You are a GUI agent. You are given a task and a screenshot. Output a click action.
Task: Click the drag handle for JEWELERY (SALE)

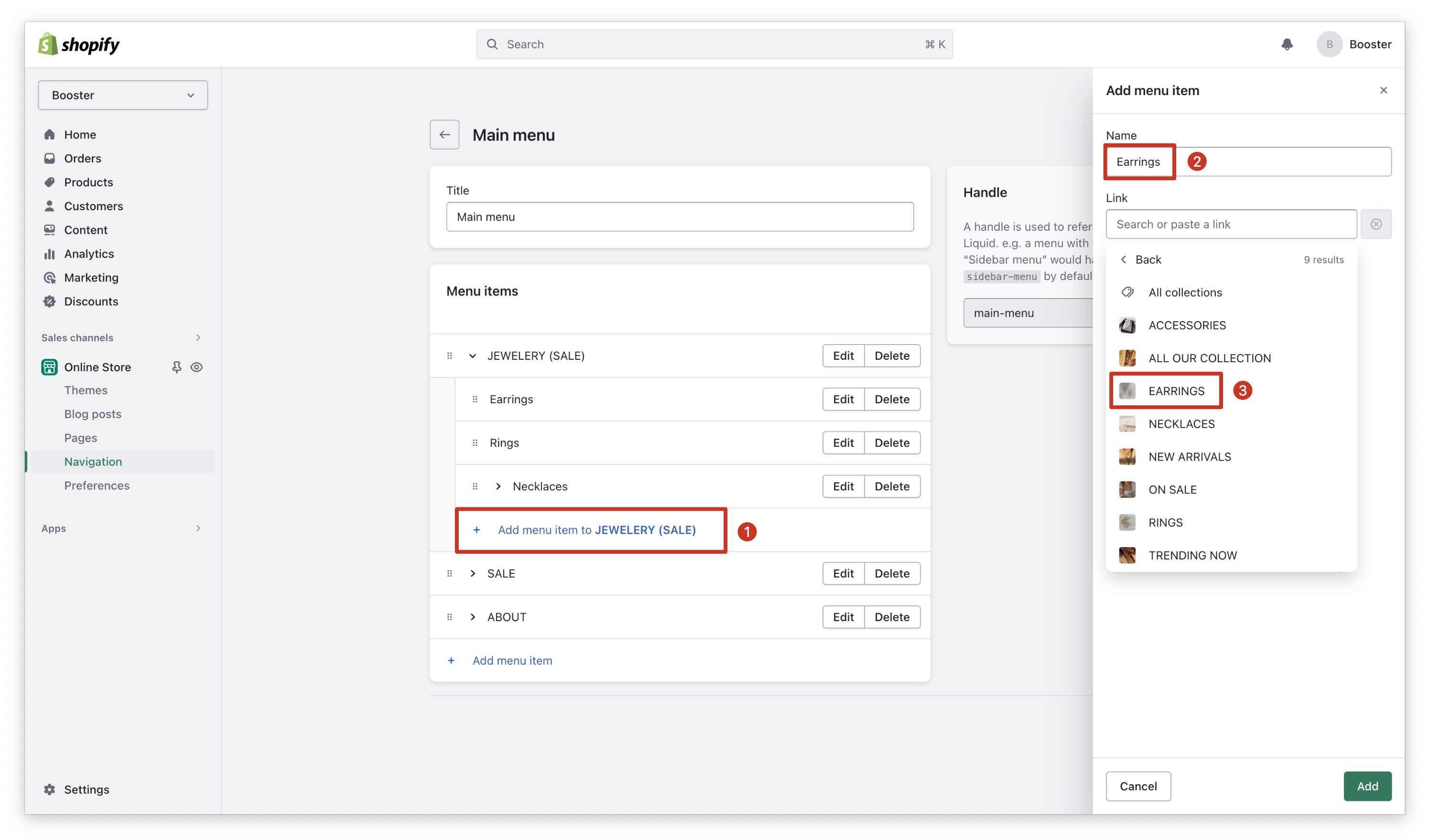(x=450, y=356)
